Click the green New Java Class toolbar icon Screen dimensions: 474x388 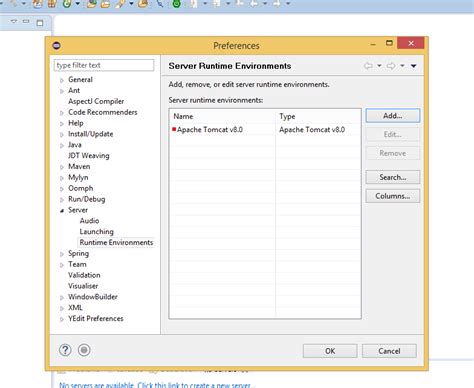(x=67, y=4)
